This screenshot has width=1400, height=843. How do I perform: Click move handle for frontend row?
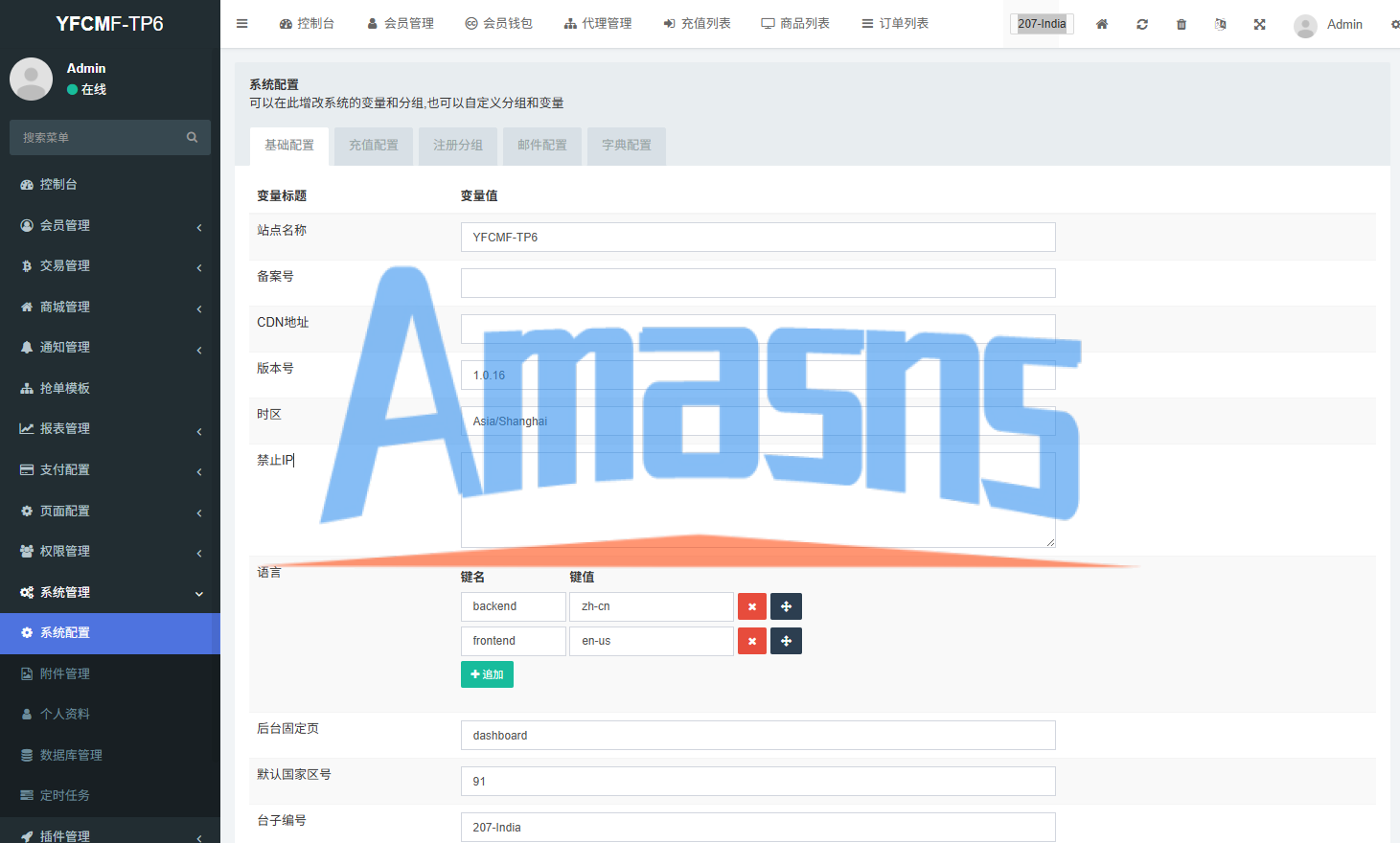click(786, 641)
